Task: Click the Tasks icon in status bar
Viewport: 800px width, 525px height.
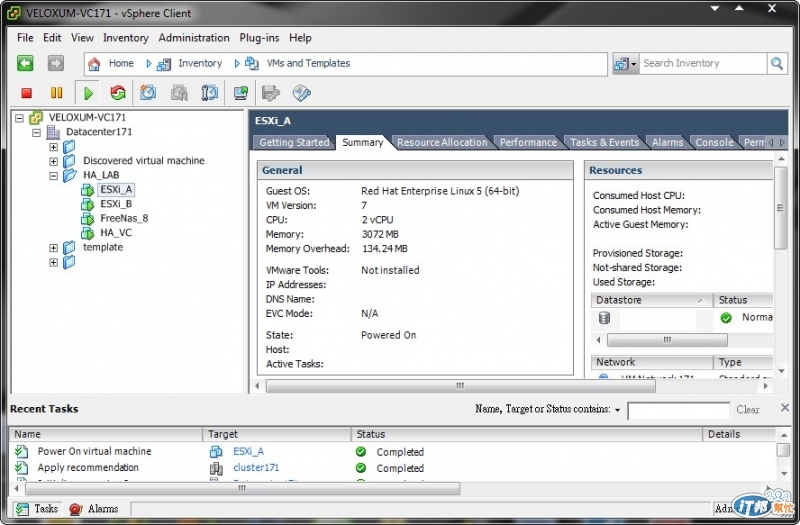Action: pos(22,509)
